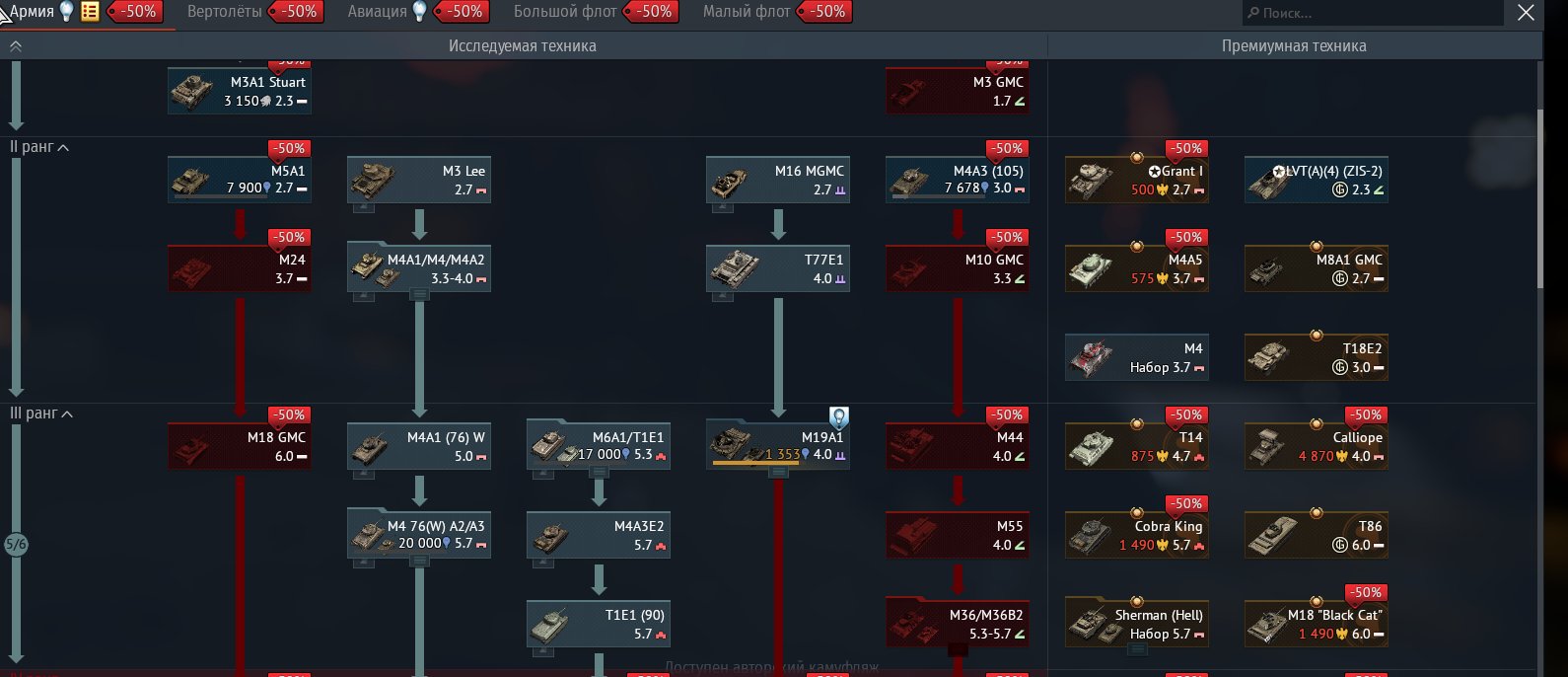The image size is (1568, 677).
Task: Click the vertical scrollbar at the right edge
Action: (x=1540, y=197)
